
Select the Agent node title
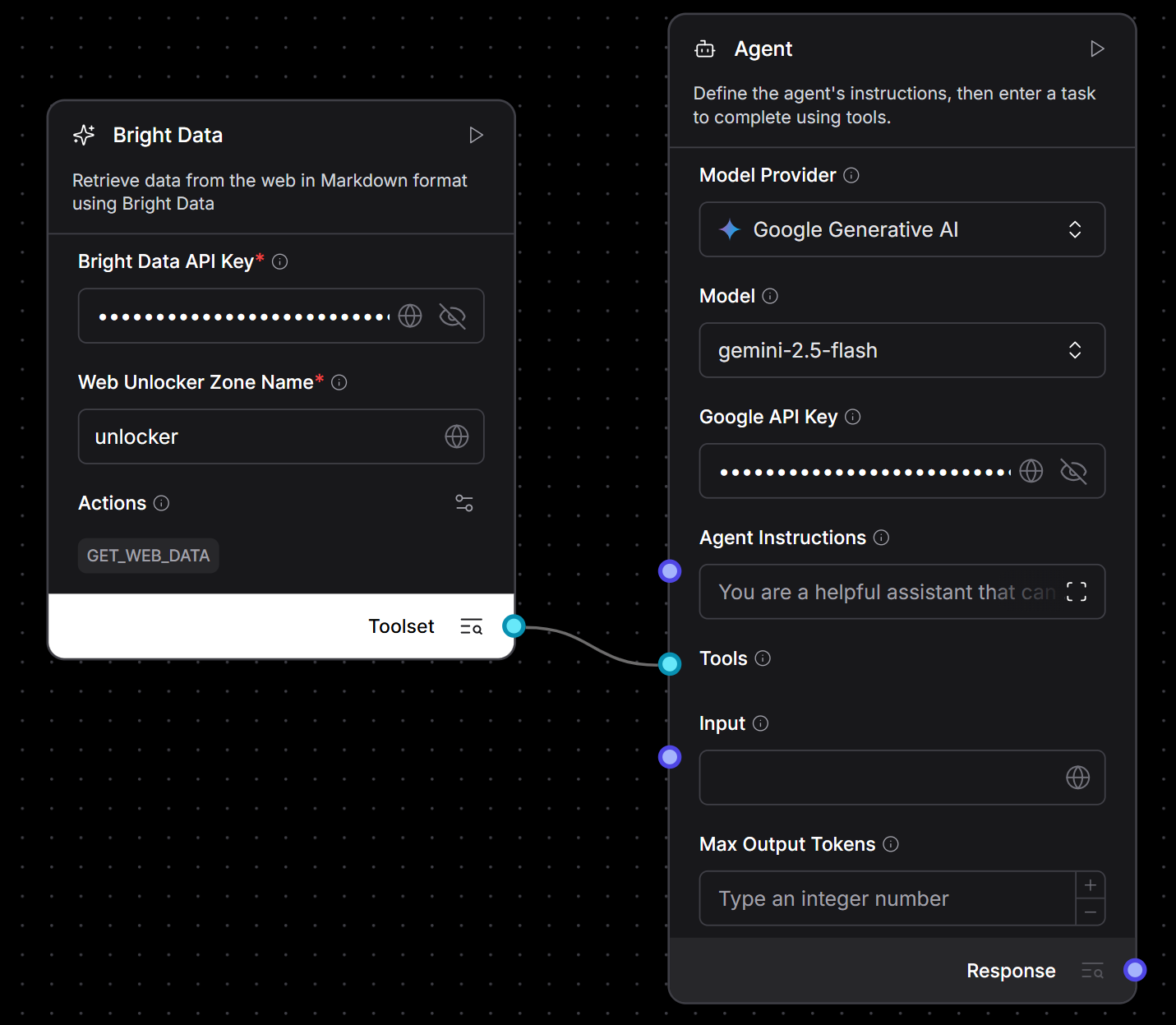763,49
